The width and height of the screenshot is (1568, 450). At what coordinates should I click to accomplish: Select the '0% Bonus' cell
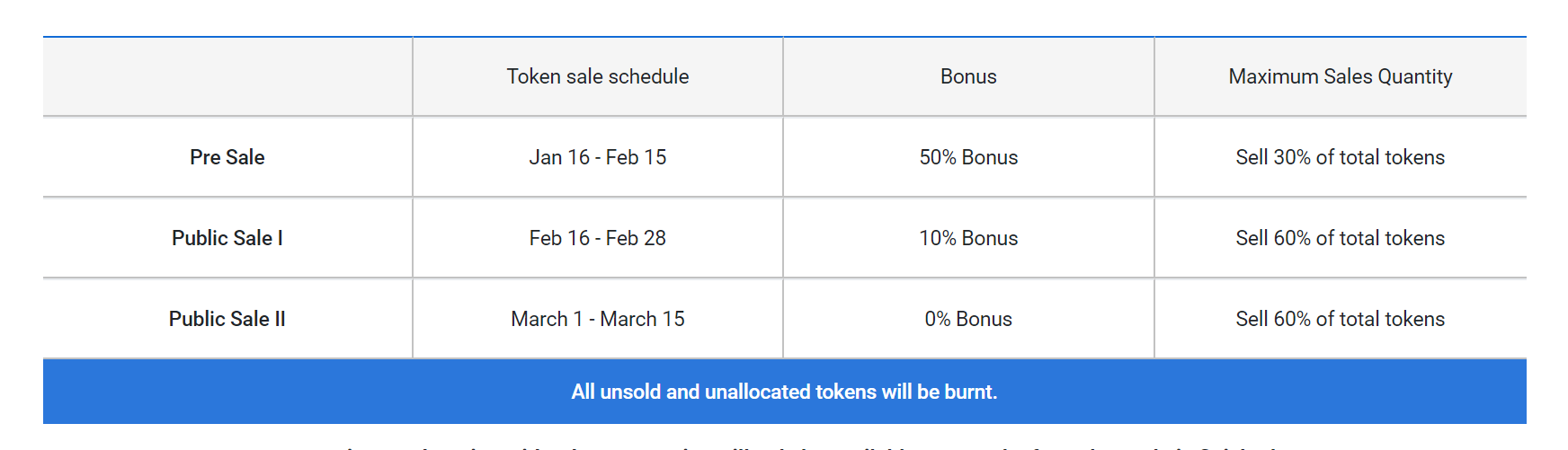pos(968,319)
